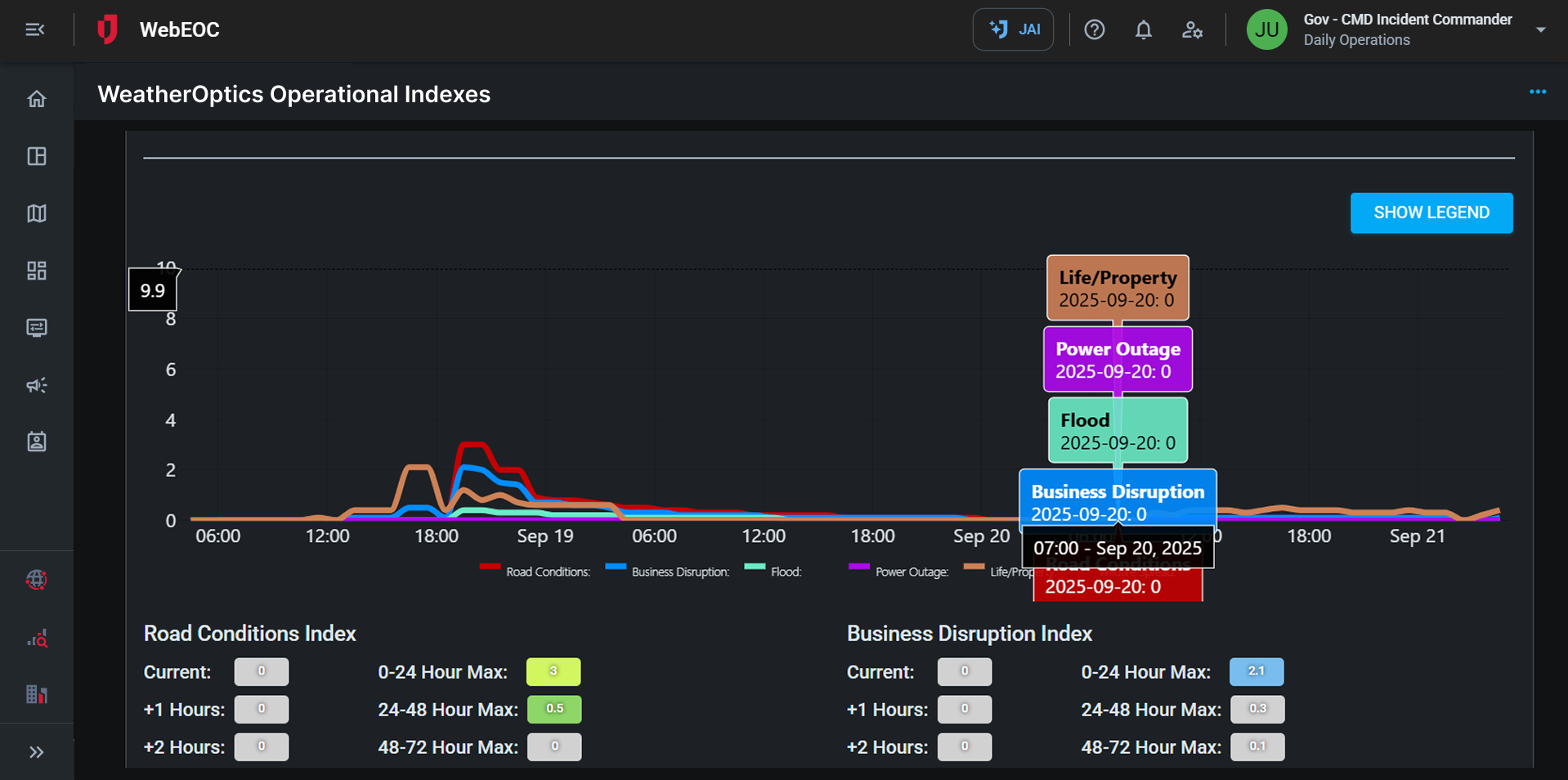Open the help question mark icon
The width and height of the screenshot is (1568, 780).
click(x=1094, y=30)
